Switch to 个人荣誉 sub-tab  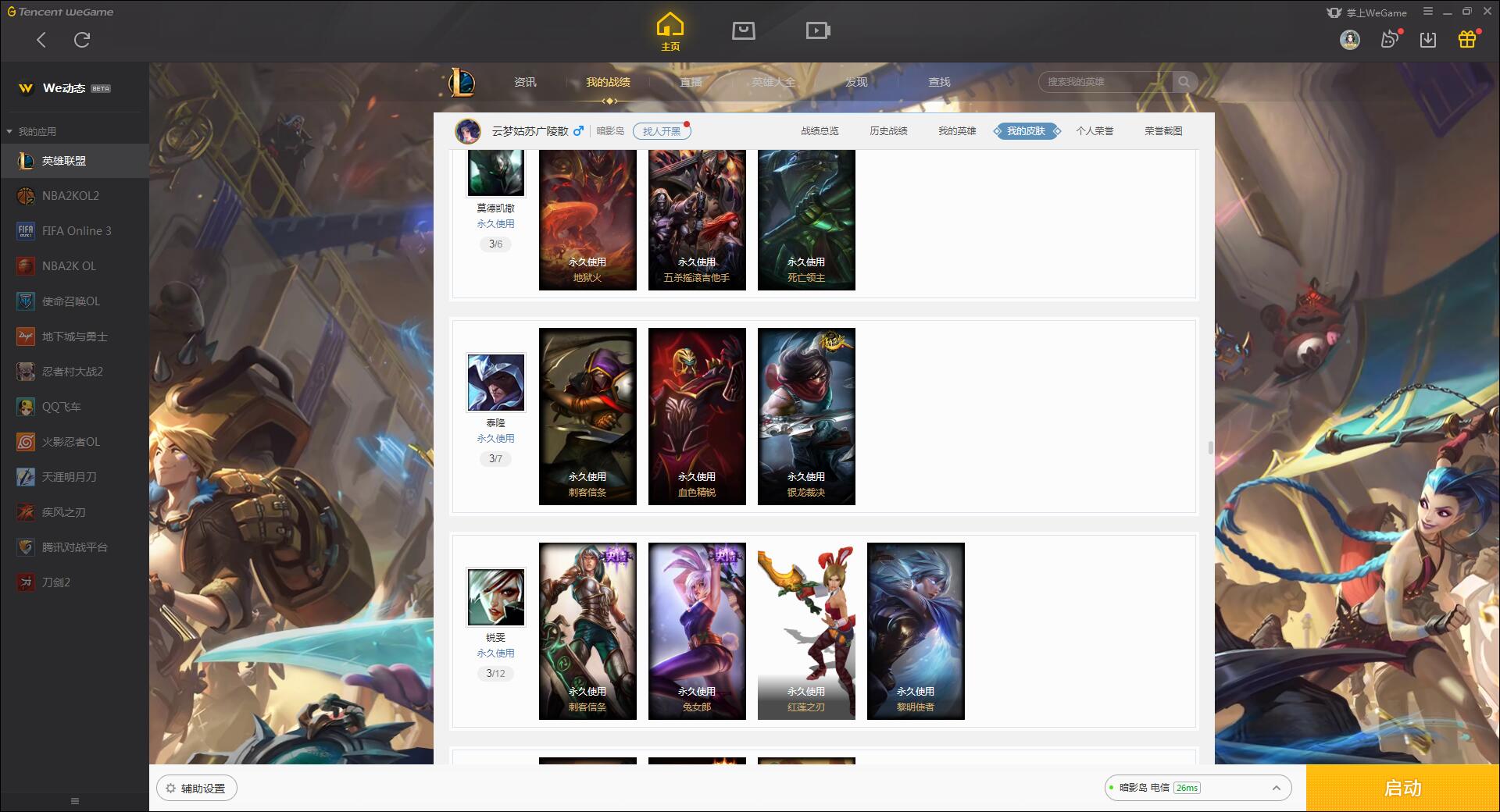tap(1095, 131)
